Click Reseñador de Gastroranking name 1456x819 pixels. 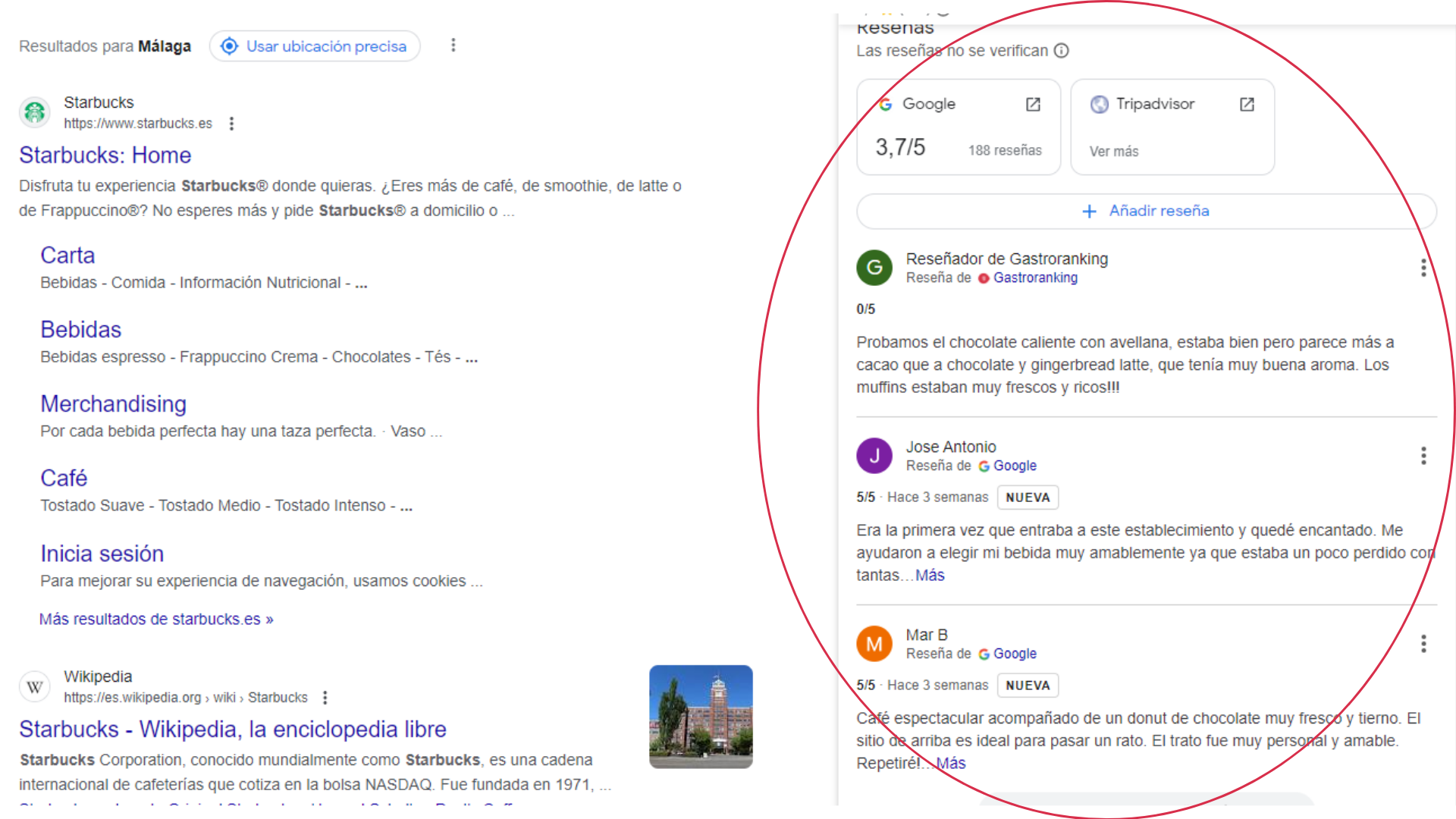pos(1006,259)
